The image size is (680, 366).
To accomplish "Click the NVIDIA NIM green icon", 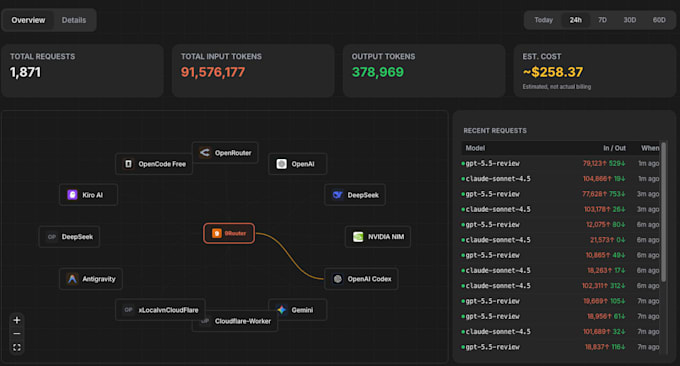I will [x=358, y=237].
